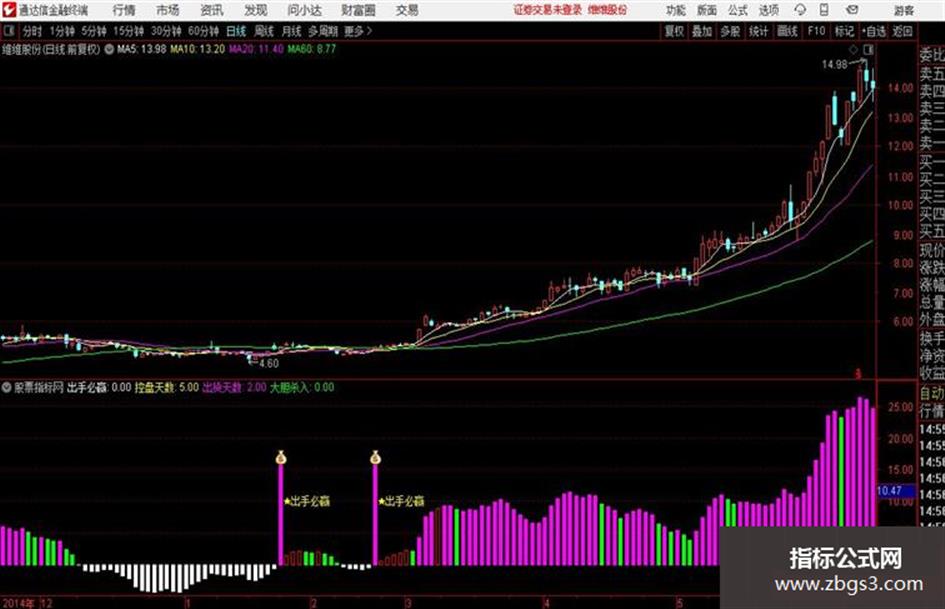Image resolution: width=945 pixels, height=609 pixels.
Task: Open the mail envelope icon
Action: tap(852, 10)
